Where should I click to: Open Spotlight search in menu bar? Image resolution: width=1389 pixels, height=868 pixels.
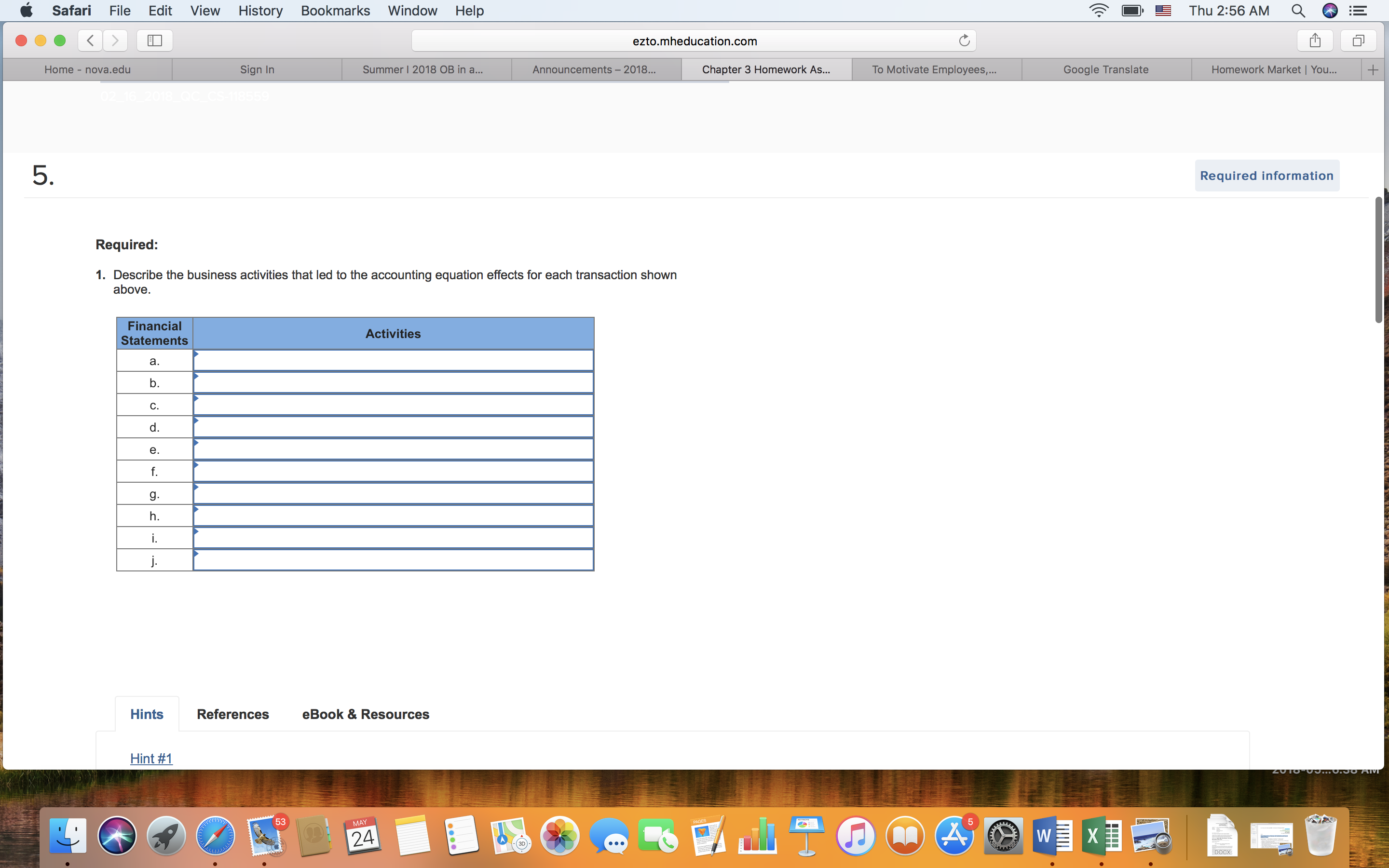1298,10
